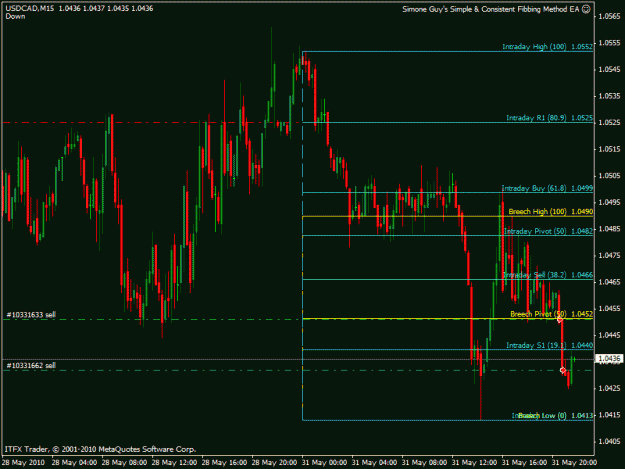
Task: Click the '28 May 12:00' time axis label
Action: point(174,463)
